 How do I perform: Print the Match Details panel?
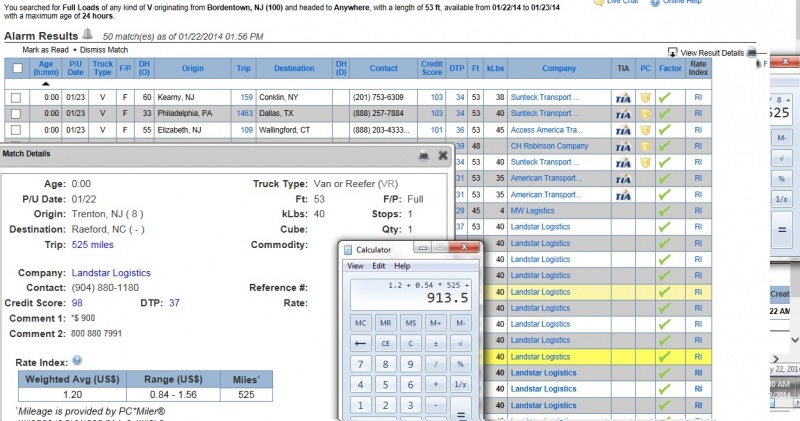423,156
